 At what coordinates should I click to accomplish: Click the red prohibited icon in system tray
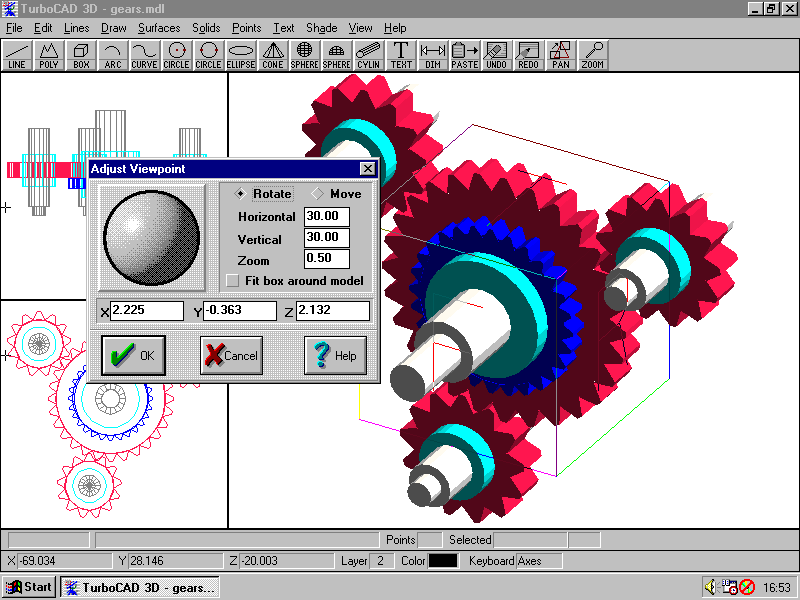tap(747, 587)
